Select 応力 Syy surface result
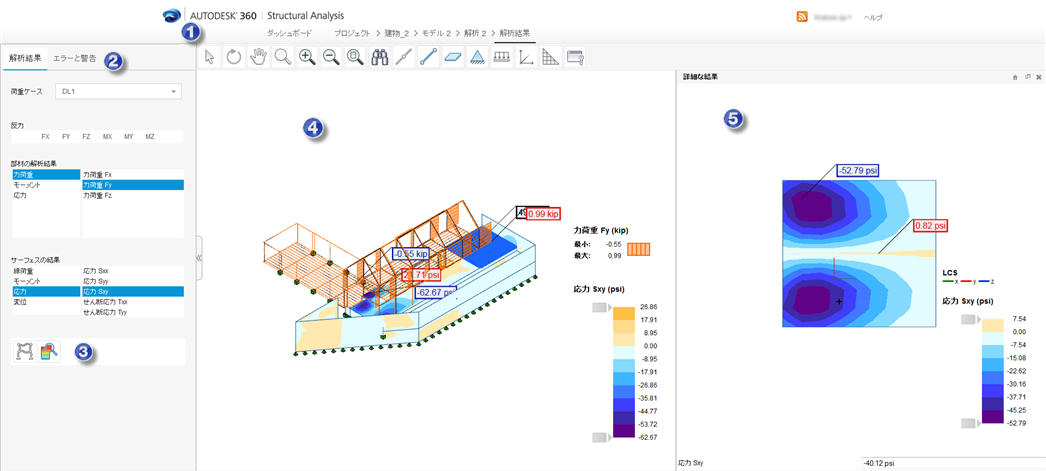The height and width of the screenshot is (471, 1046). coord(133,282)
